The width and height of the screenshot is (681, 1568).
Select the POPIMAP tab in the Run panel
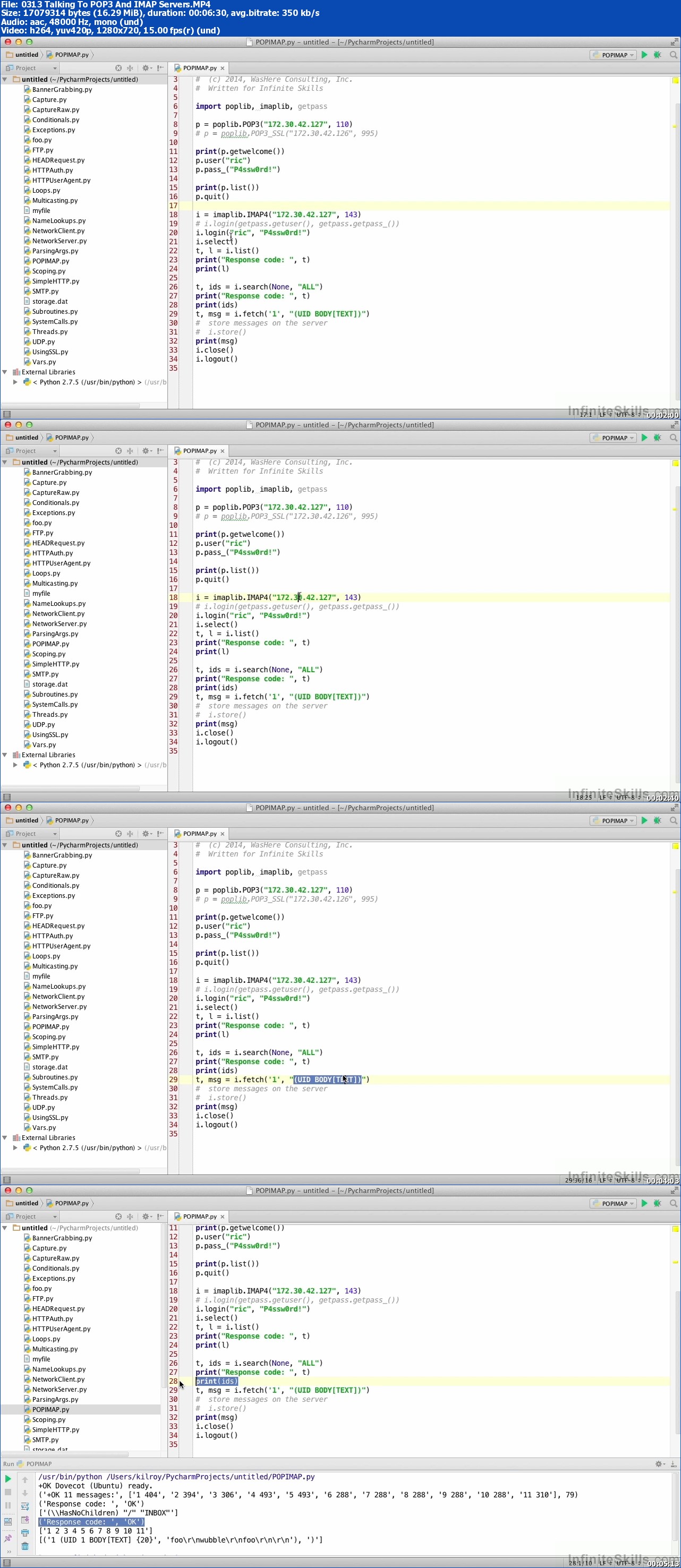[34, 1464]
